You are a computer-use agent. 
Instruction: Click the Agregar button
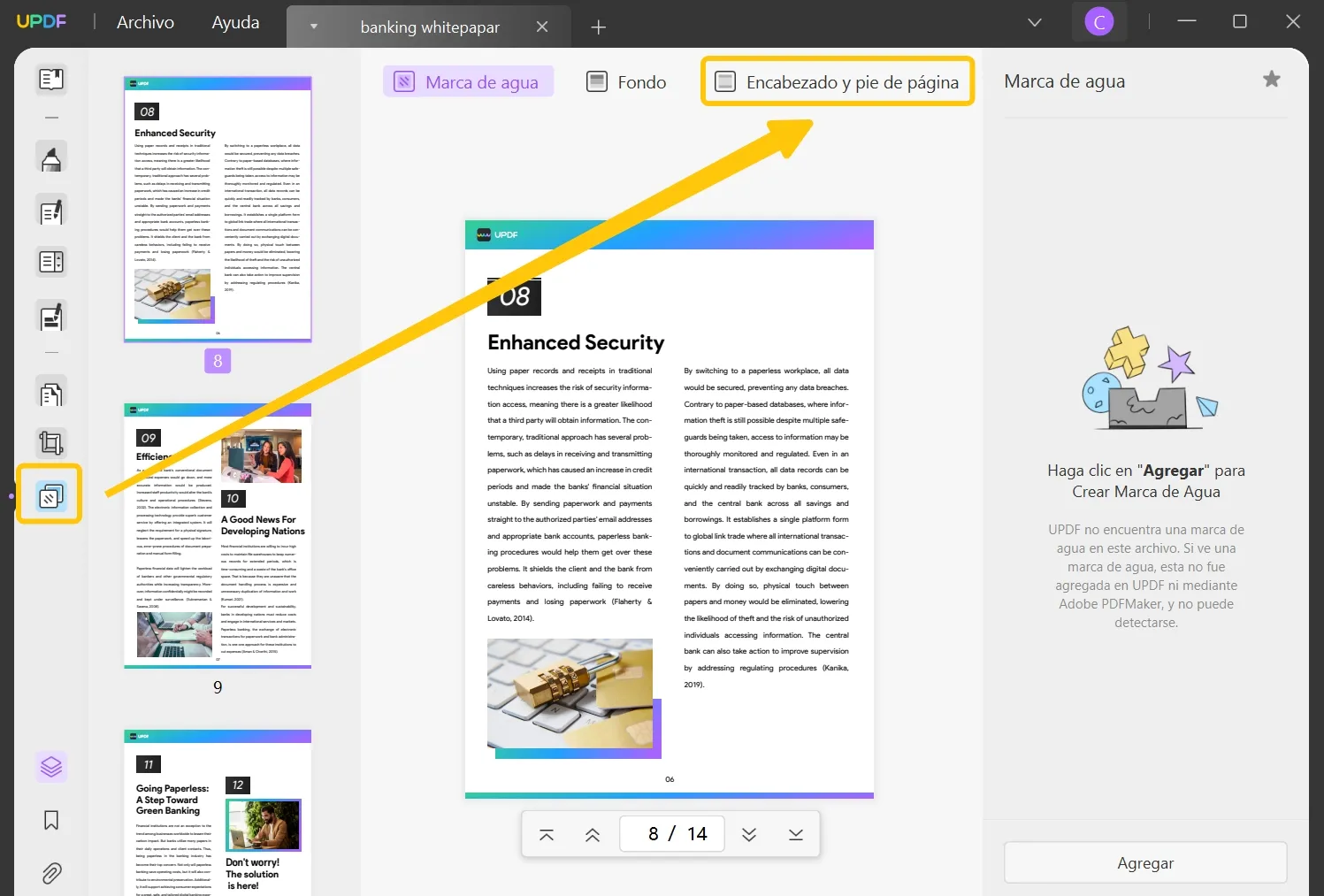(x=1145, y=863)
